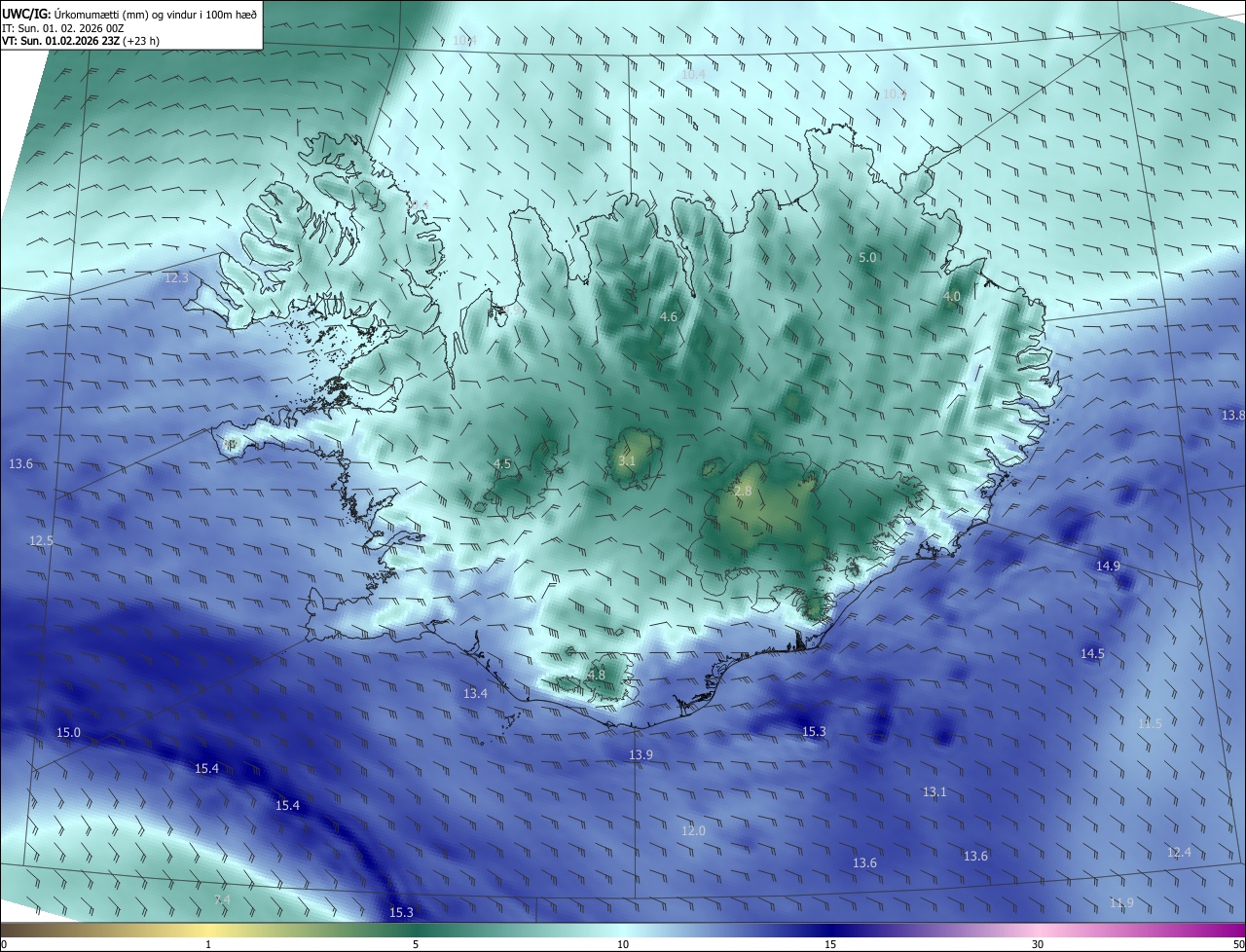Click the 4.8 value on Mýrdalsjökull
Image resolution: width=1246 pixels, height=952 pixels.
click(597, 675)
